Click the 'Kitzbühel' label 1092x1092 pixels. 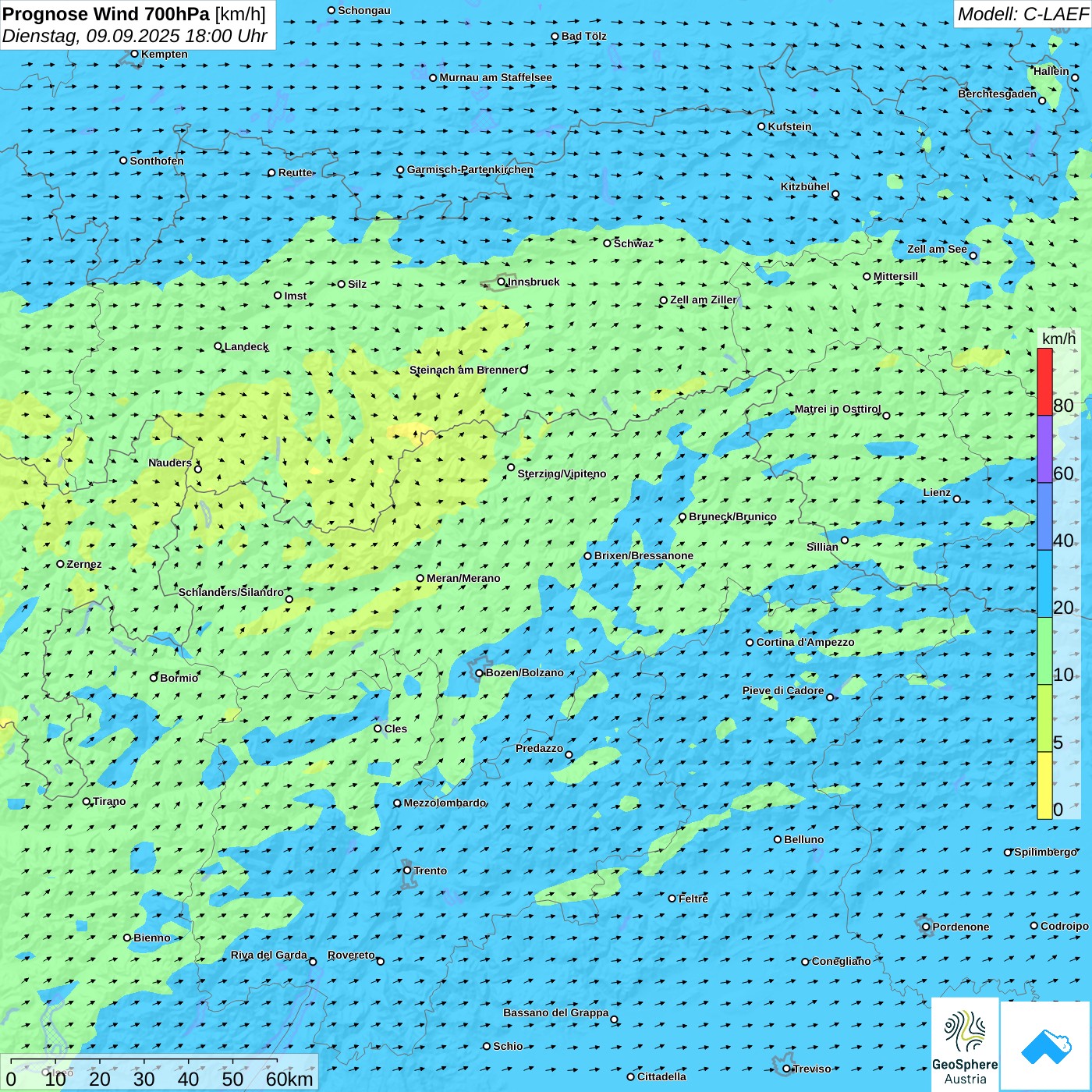pyautogui.click(x=805, y=186)
